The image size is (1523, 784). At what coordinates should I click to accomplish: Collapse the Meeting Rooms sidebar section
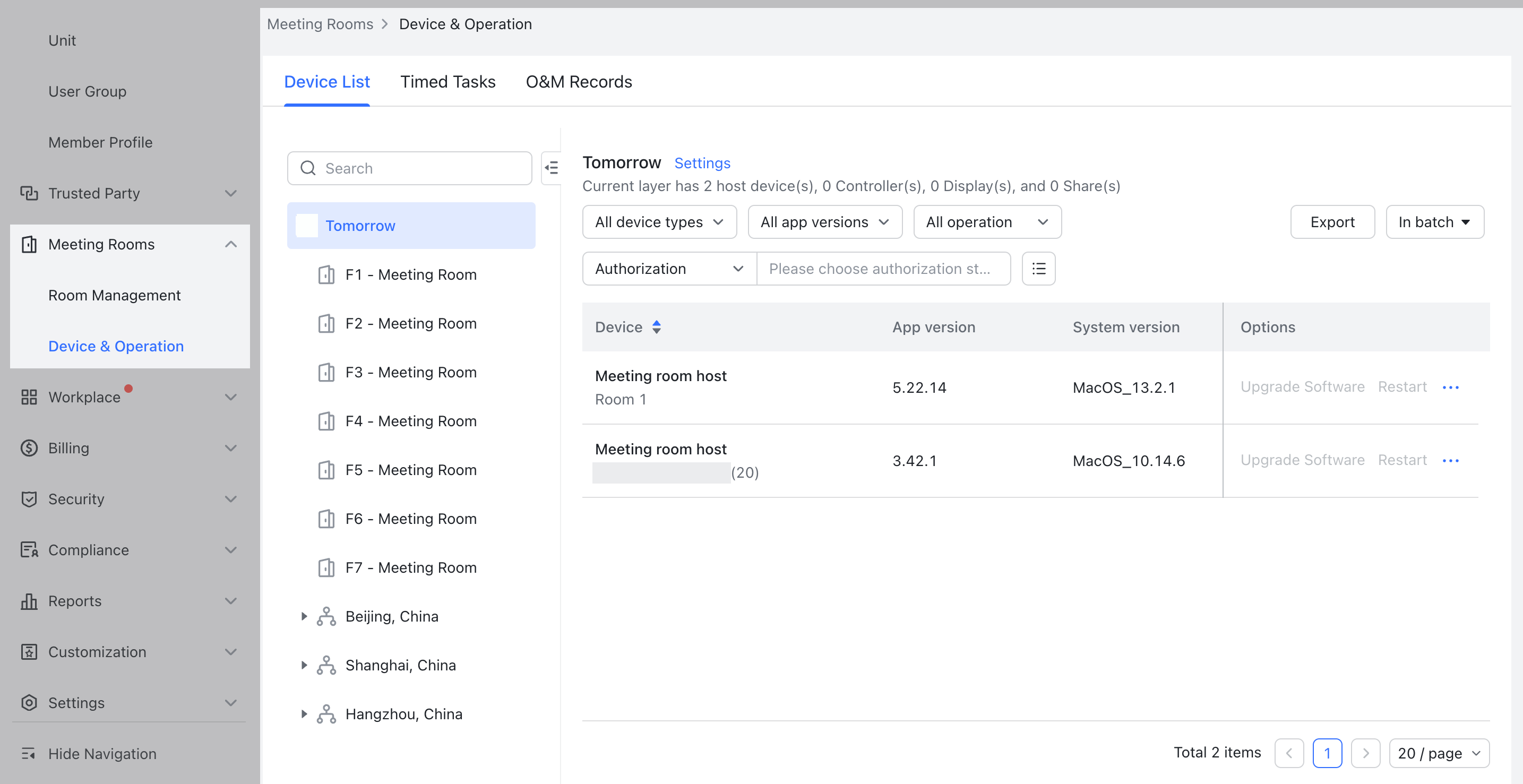[x=230, y=244]
